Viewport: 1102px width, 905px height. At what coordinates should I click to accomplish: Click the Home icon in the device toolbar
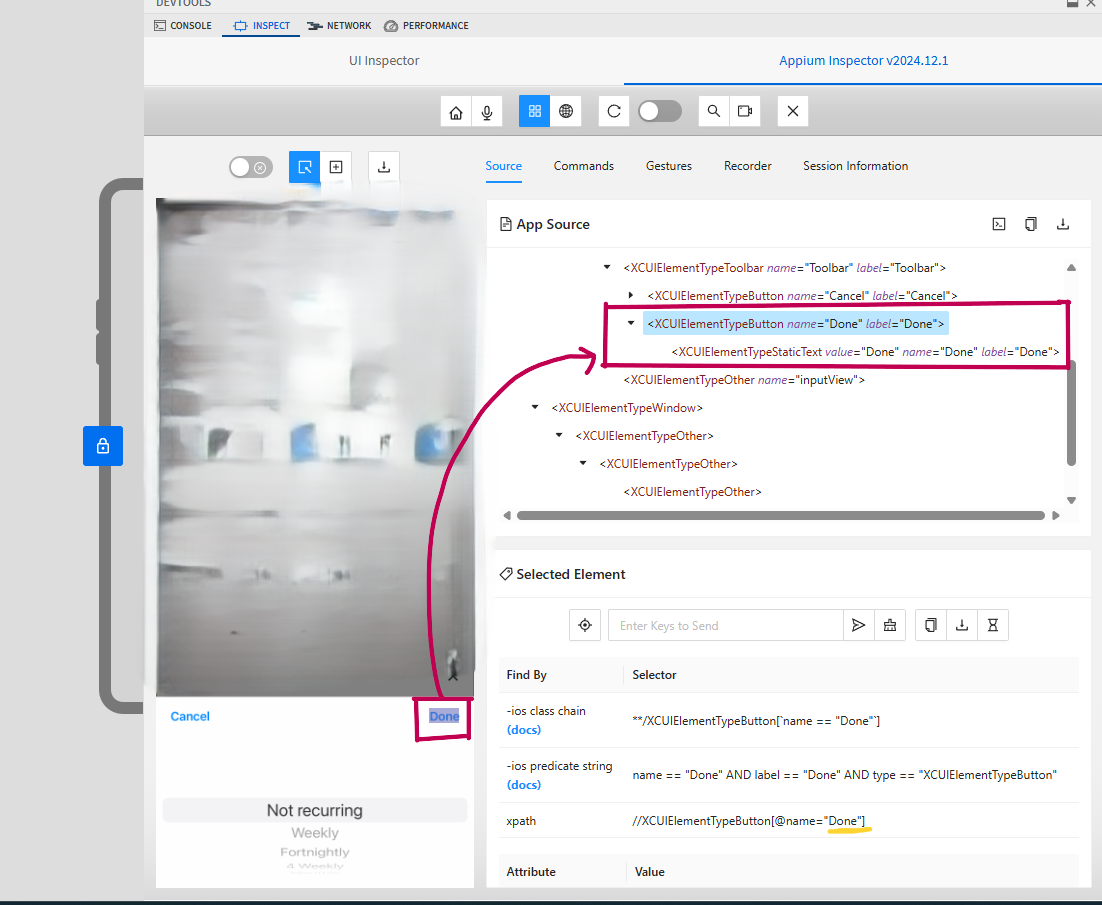455,112
